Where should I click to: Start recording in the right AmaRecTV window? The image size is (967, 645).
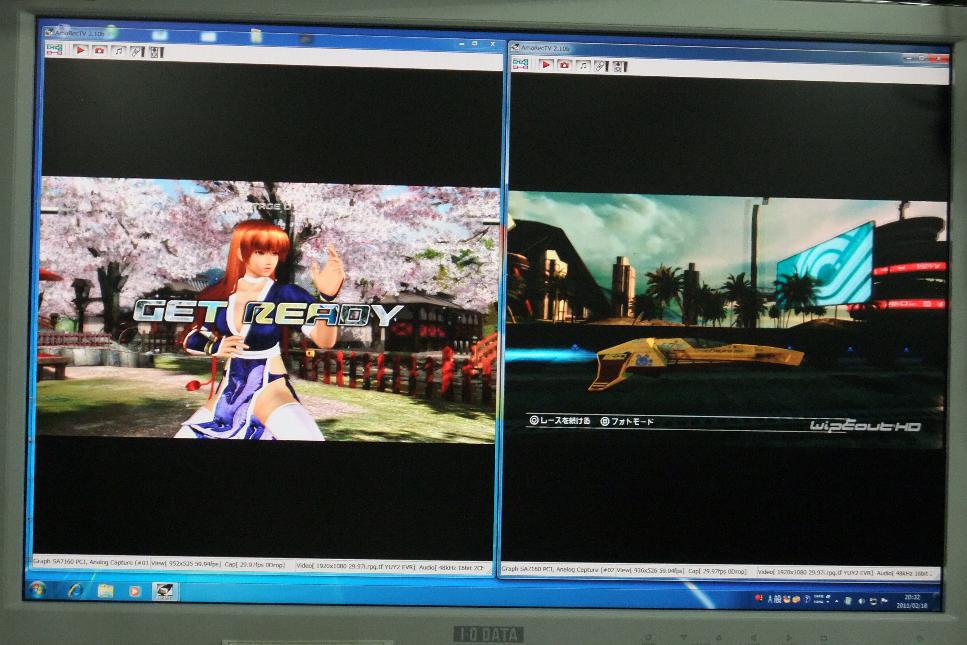546,64
